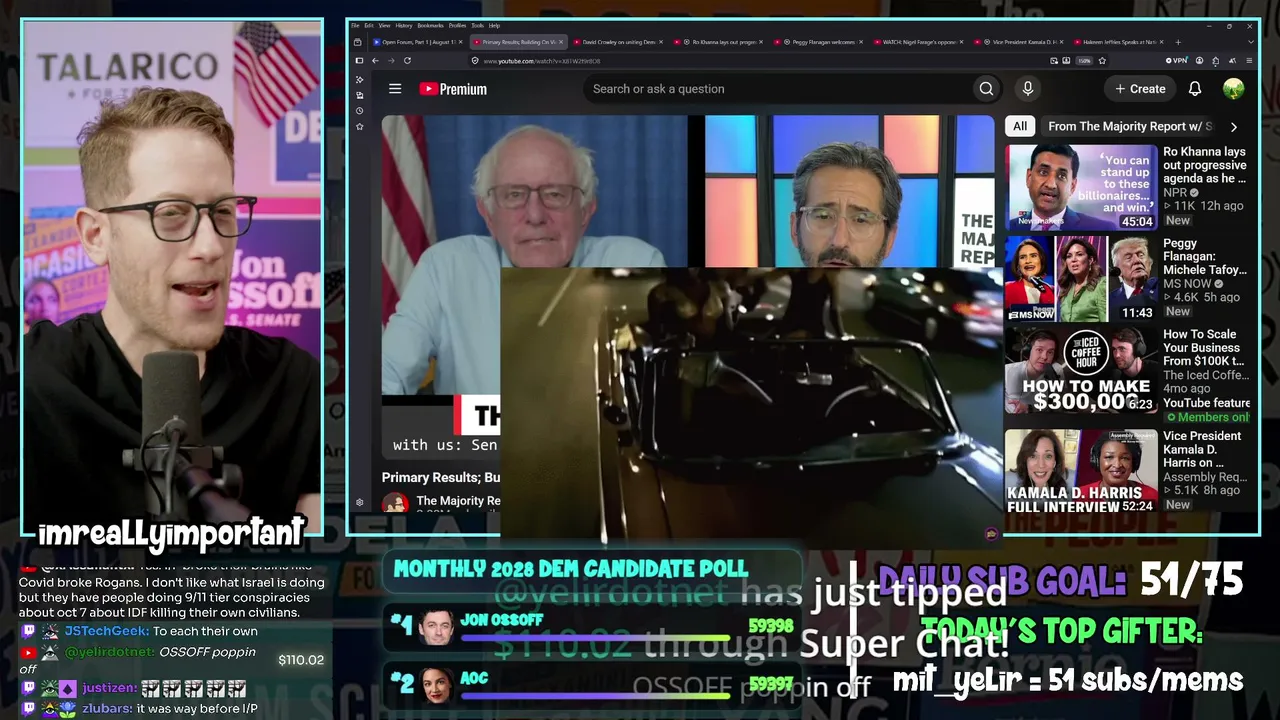Click the Ro Khanna lays out video title

click(x=1205, y=165)
